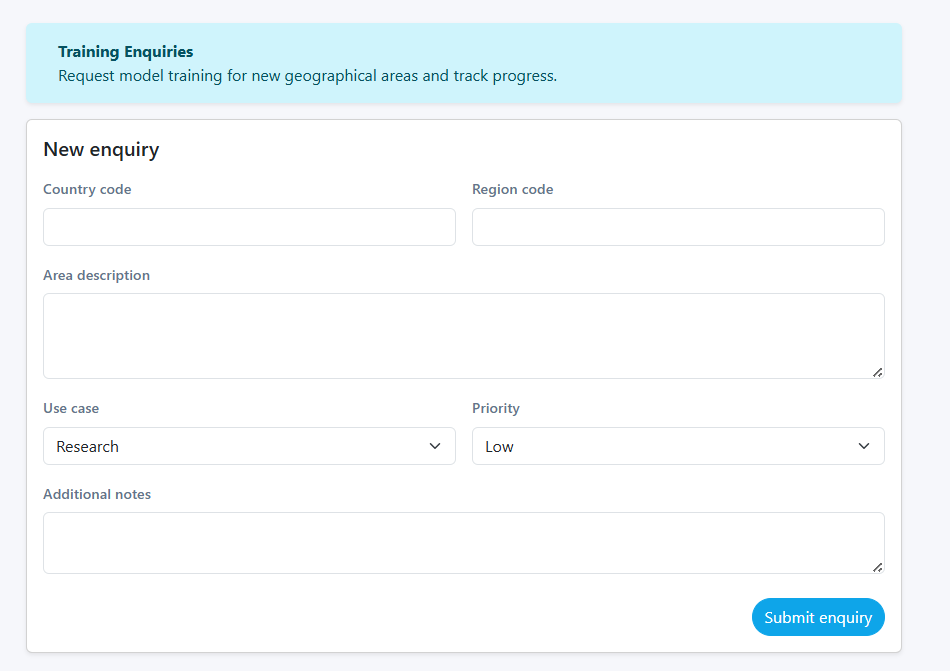Viewport: 950px width, 671px height.
Task: Click the Country code input field
Action: click(x=249, y=227)
